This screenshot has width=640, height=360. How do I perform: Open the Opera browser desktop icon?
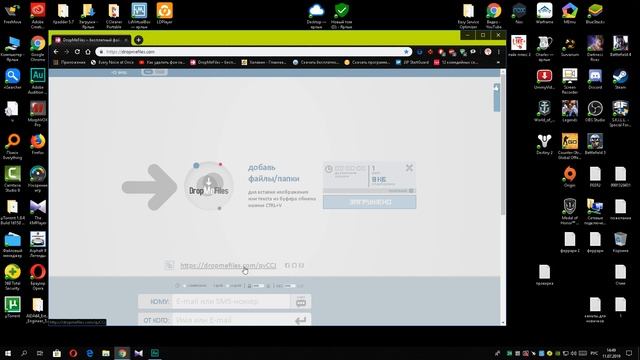pyautogui.click(x=38, y=277)
